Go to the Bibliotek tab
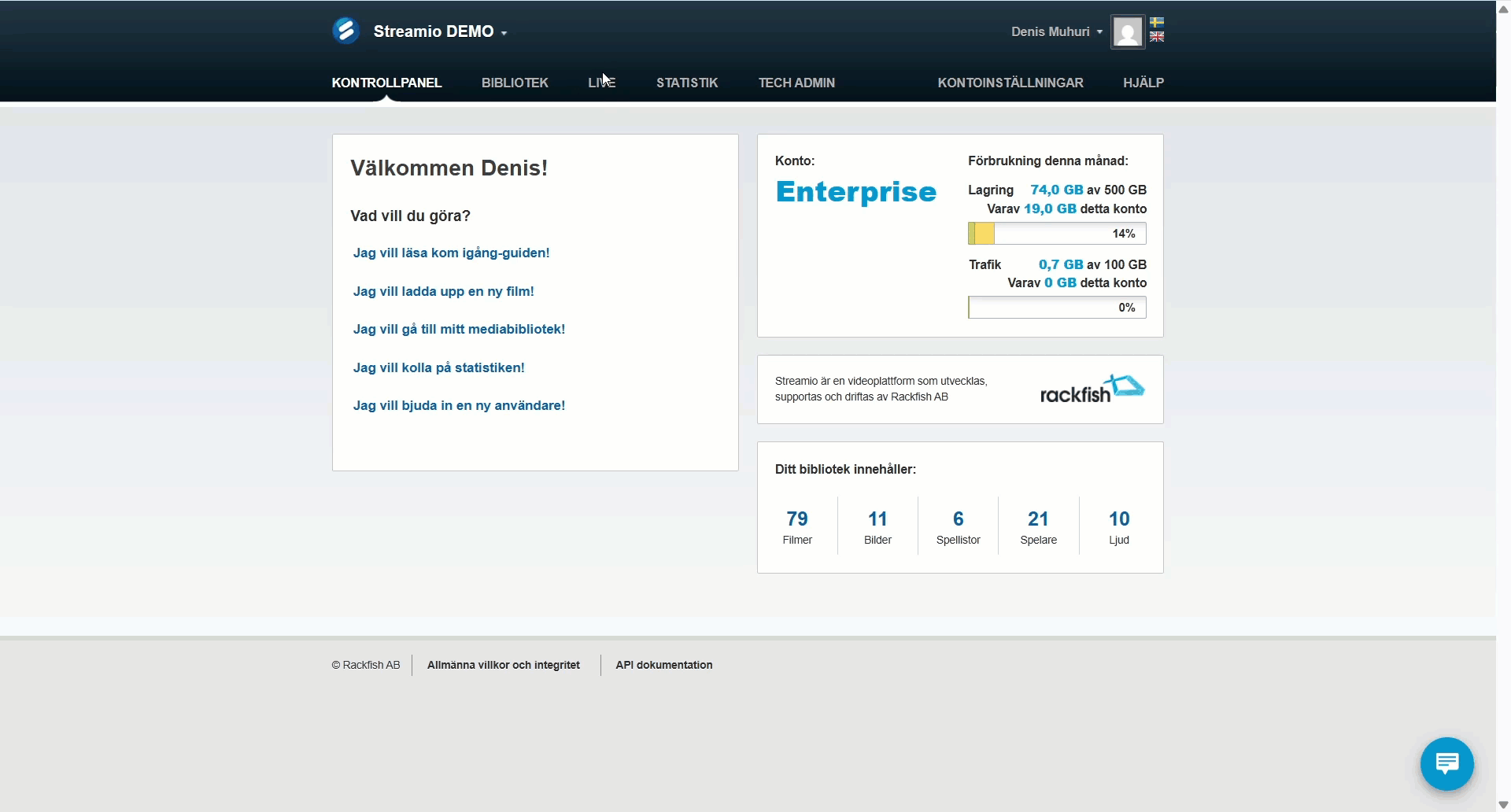Screen dimensions: 1511x812 515,83
